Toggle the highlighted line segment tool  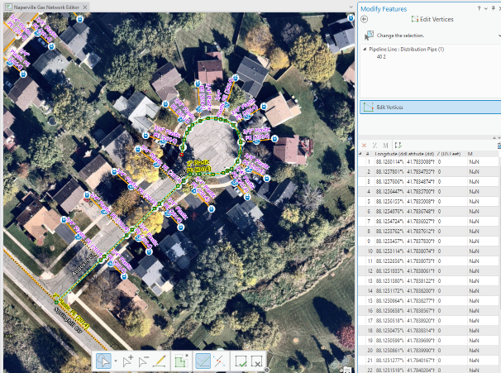pyautogui.click(x=203, y=361)
